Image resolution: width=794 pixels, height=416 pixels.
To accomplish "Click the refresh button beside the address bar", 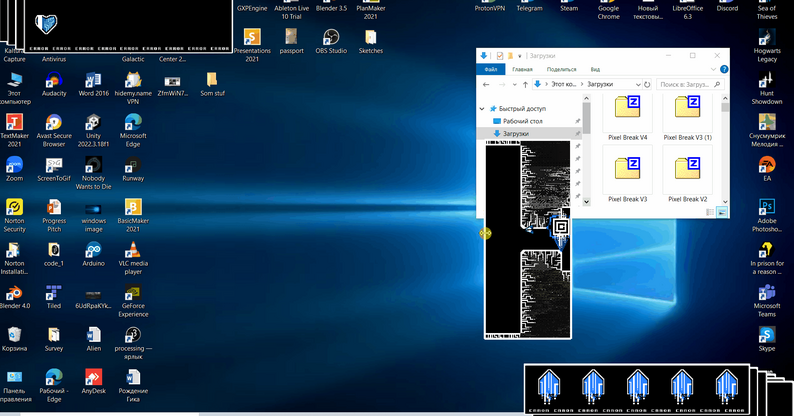I will click(x=649, y=85).
